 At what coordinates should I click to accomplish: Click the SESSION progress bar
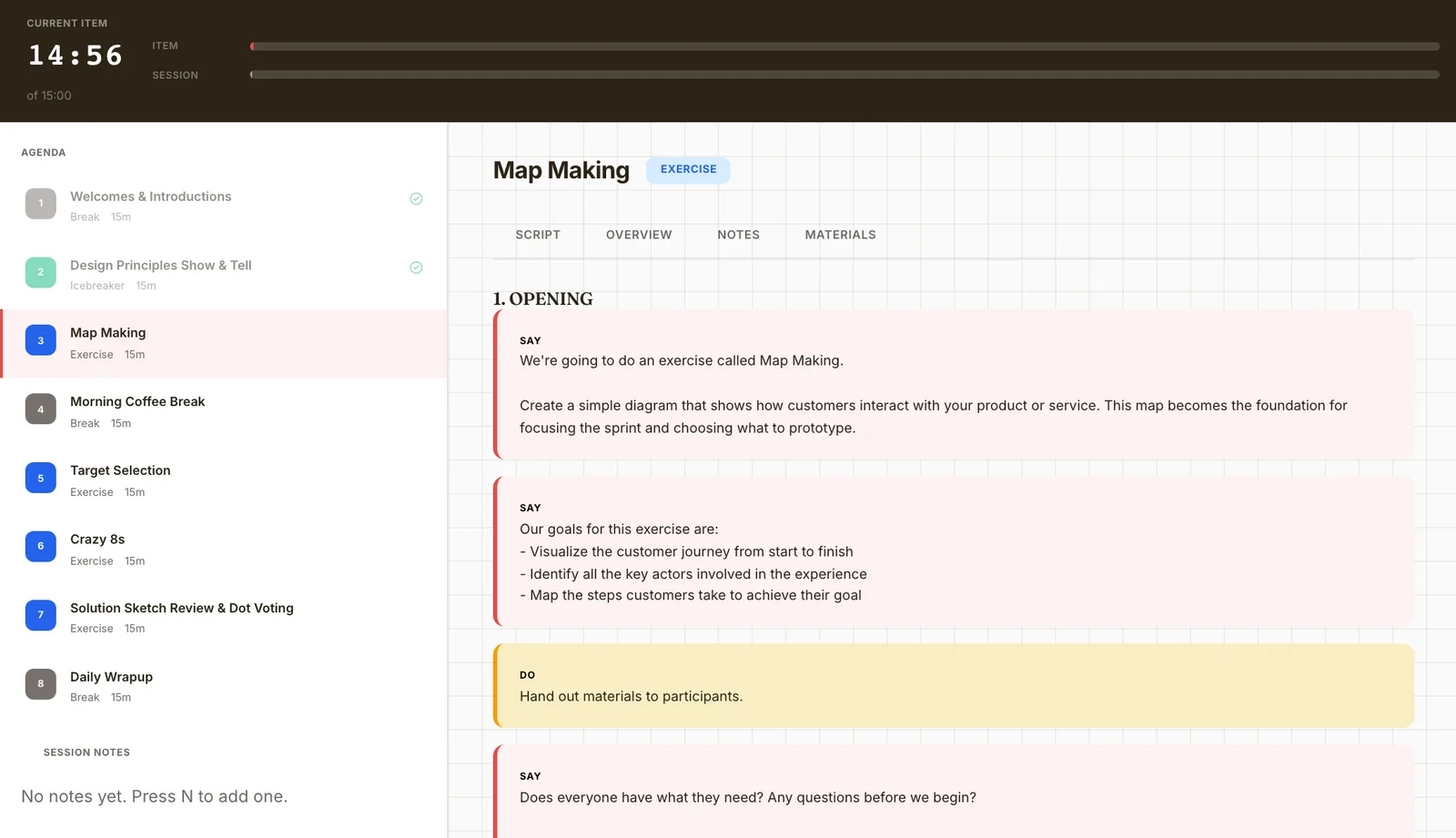[844, 75]
